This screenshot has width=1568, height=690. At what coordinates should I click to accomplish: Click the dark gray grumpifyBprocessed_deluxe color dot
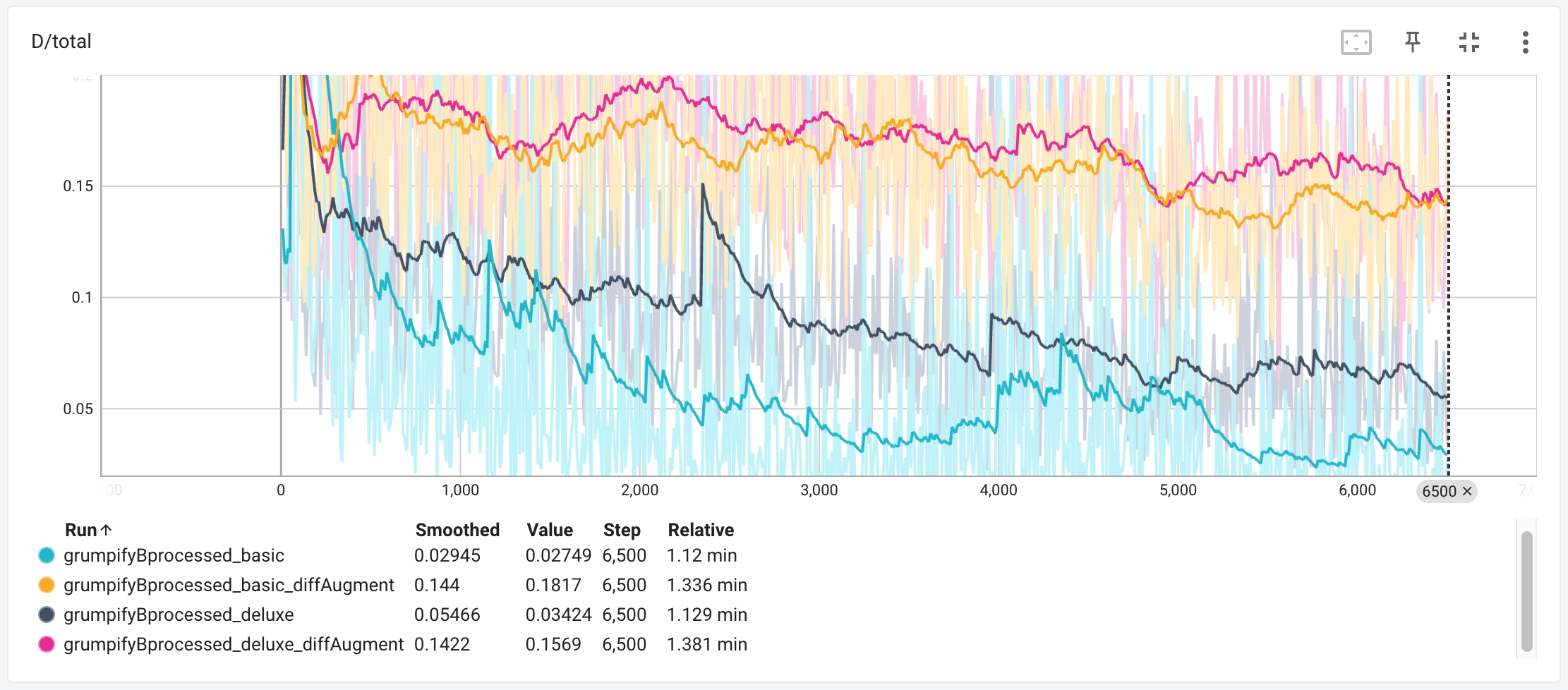tap(47, 615)
